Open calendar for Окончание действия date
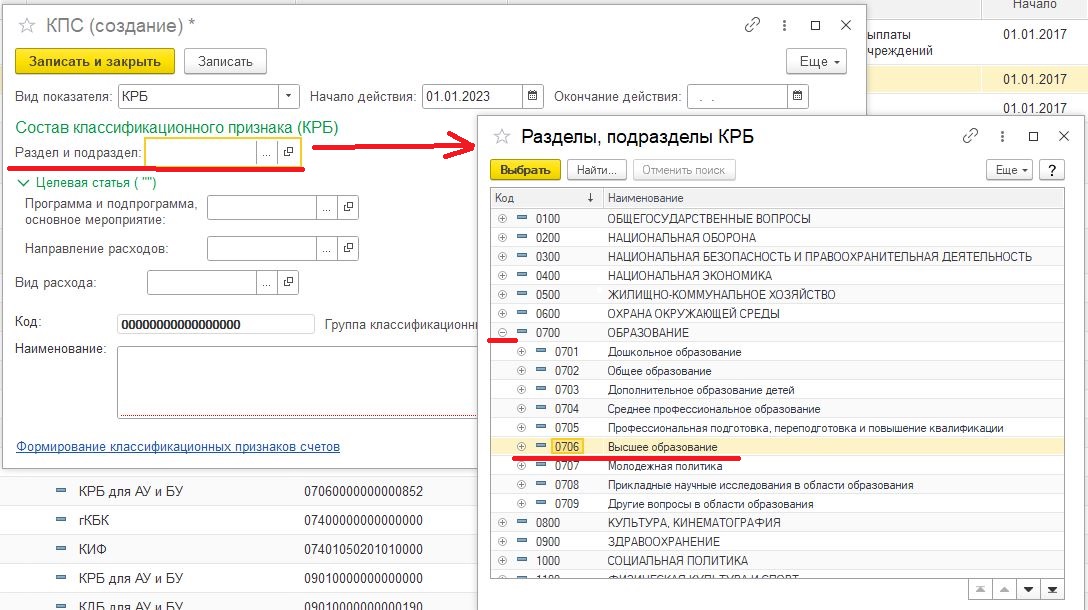 797,96
